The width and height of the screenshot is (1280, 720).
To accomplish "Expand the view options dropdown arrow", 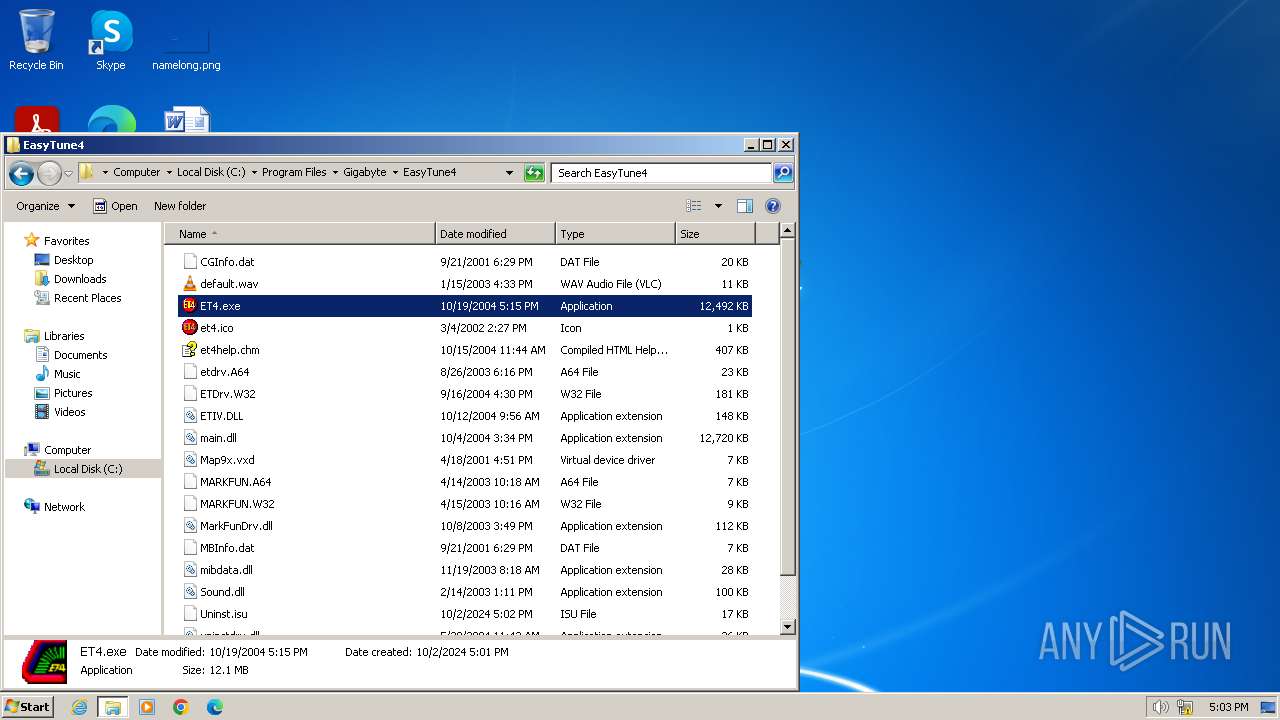I will [x=718, y=206].
